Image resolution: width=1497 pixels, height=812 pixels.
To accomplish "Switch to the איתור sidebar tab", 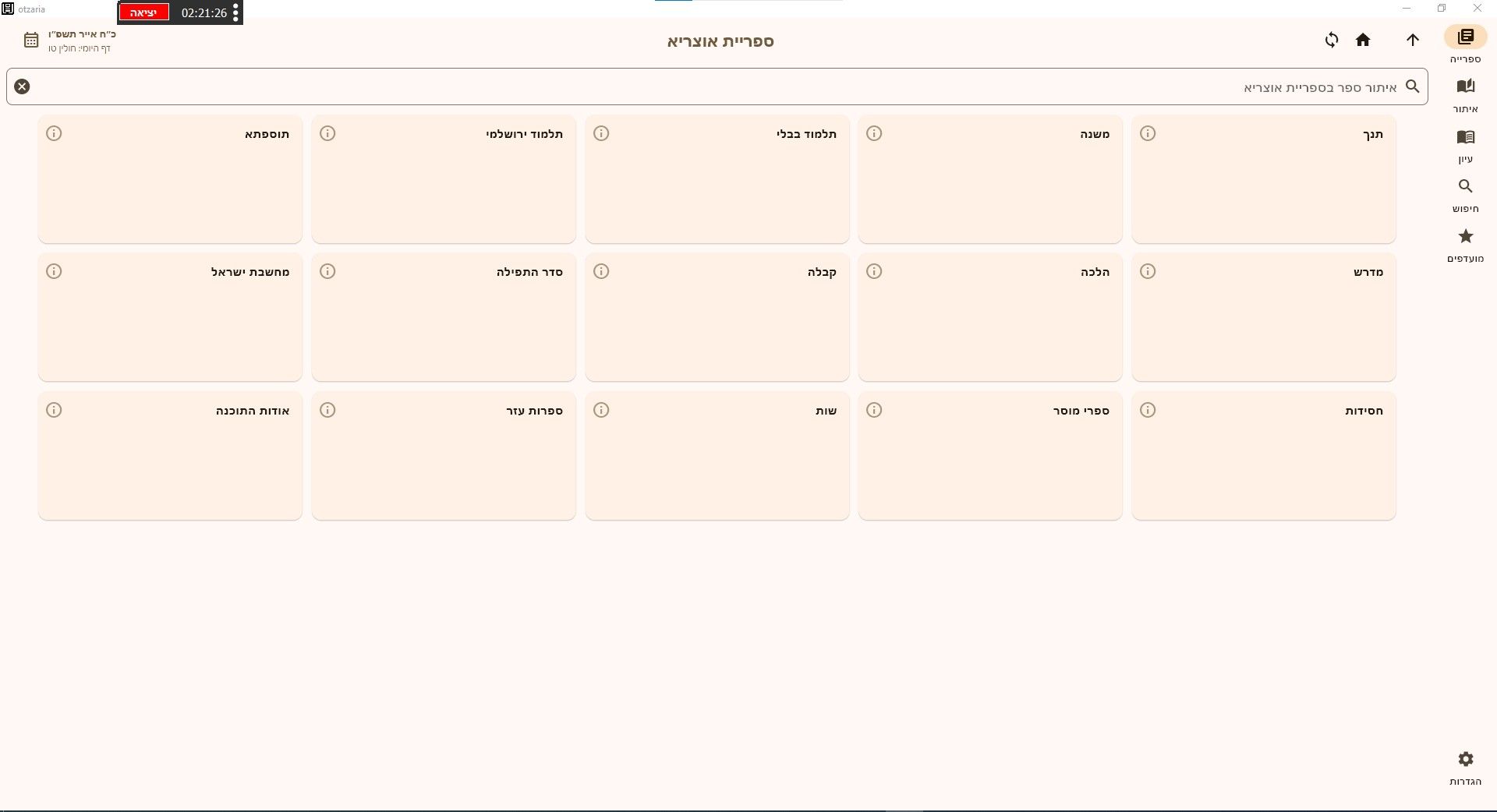I will 1465,95.
